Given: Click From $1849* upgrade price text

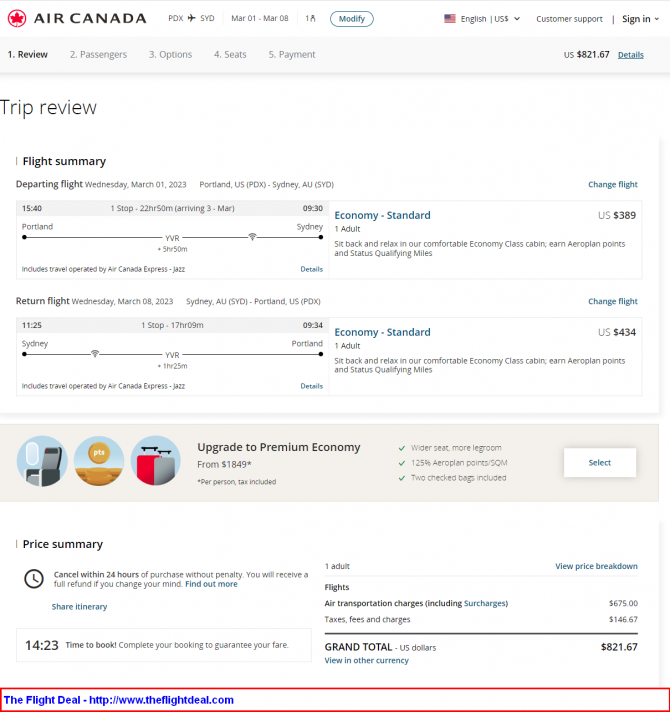Looking at the screenshot, I should pos(224,465).
